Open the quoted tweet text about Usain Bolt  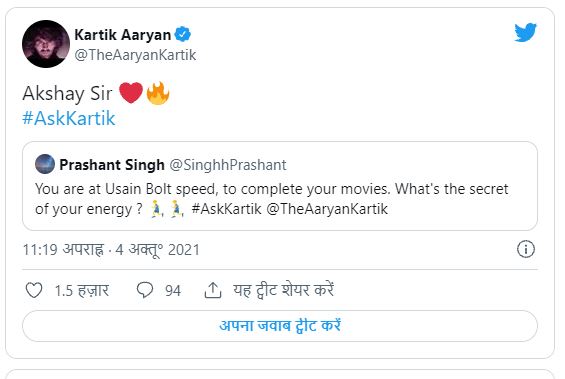coord(272,199)
